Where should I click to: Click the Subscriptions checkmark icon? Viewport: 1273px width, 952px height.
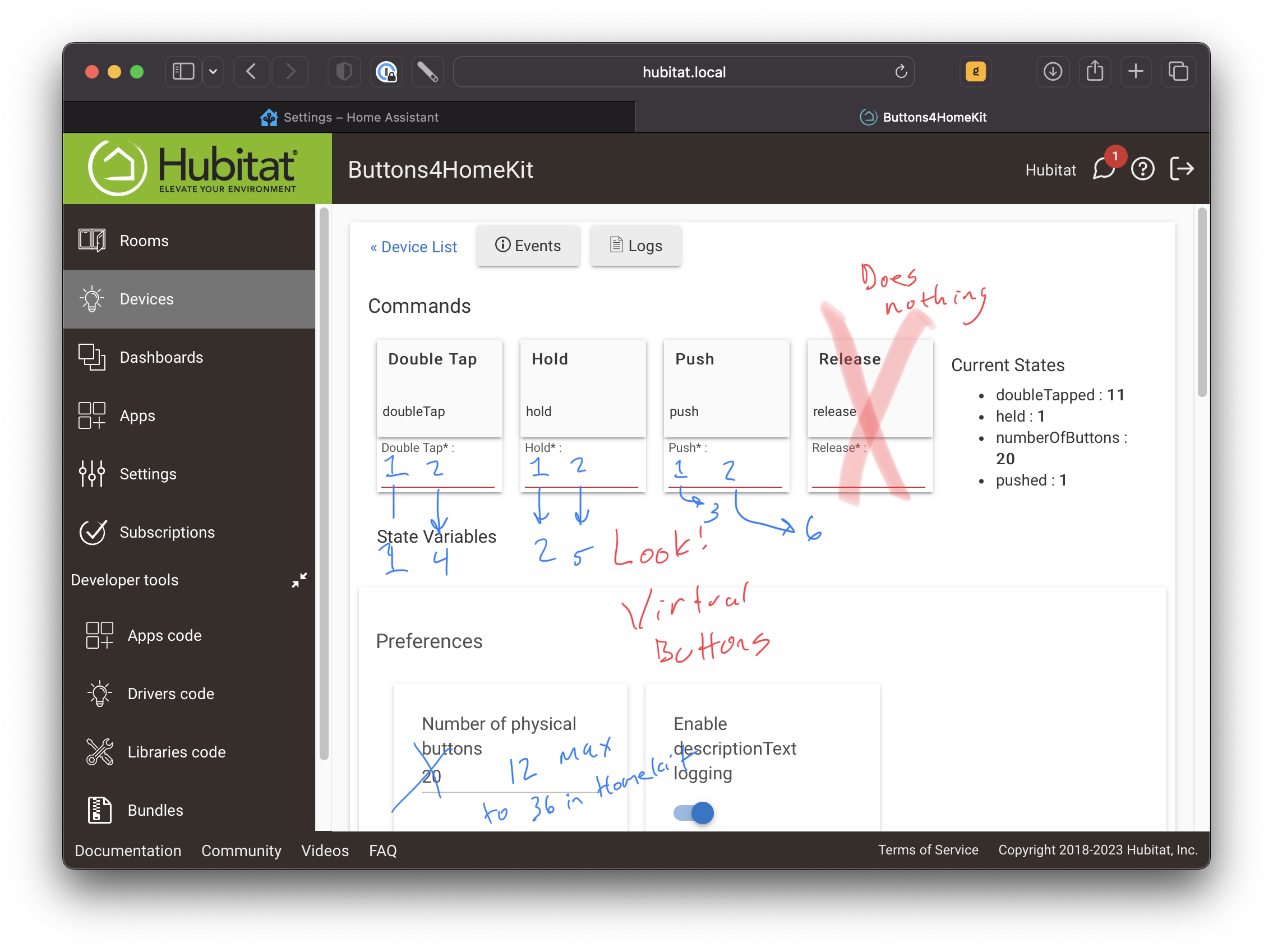coord(92,532)
